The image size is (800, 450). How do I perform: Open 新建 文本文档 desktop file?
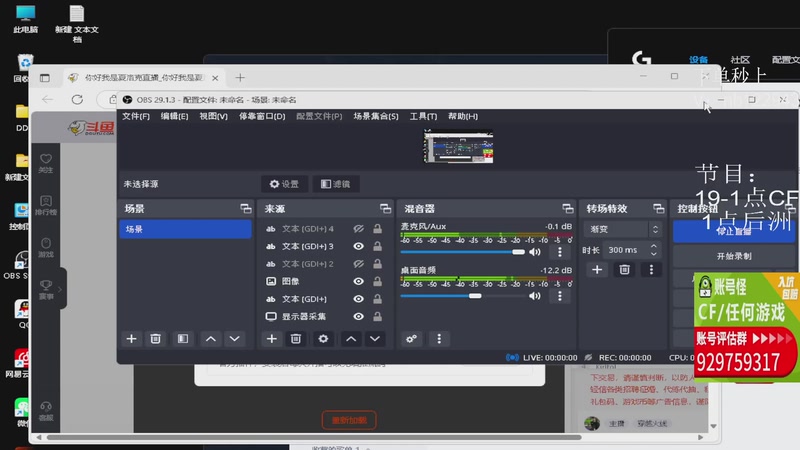coord(77,23)
